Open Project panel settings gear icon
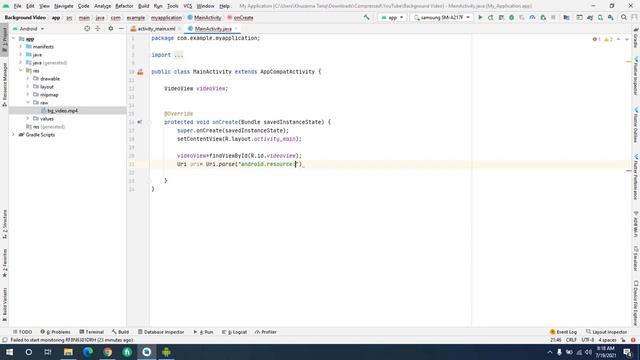Screen dimensions: 640x360 [x=111, y=29]
